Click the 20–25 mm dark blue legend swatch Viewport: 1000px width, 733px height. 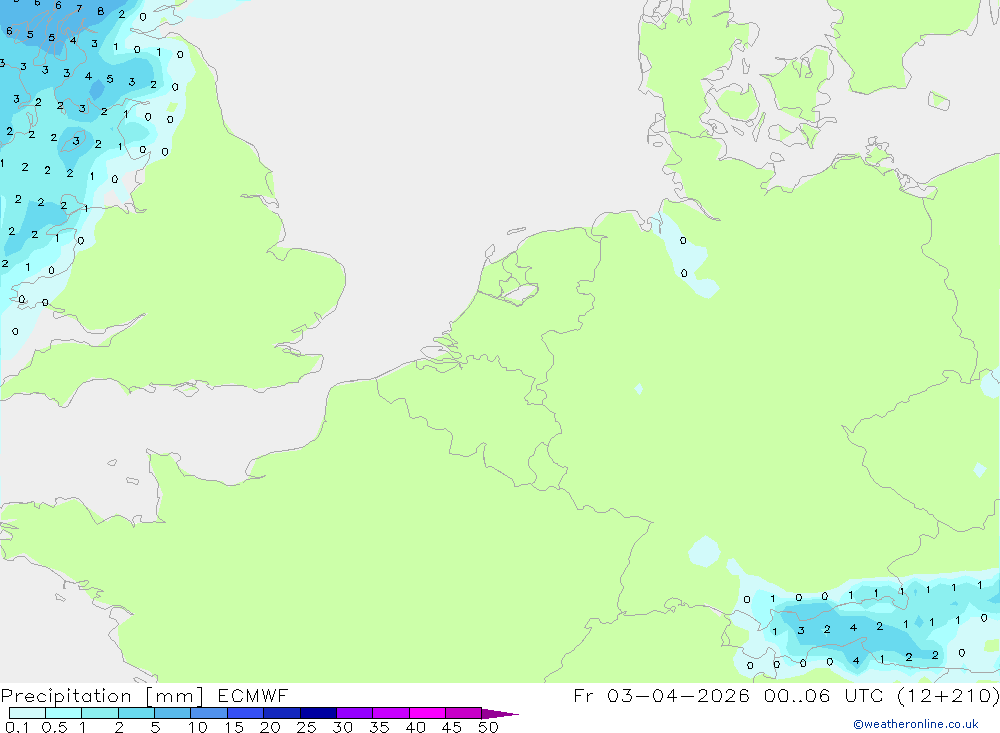pos(282,713)
